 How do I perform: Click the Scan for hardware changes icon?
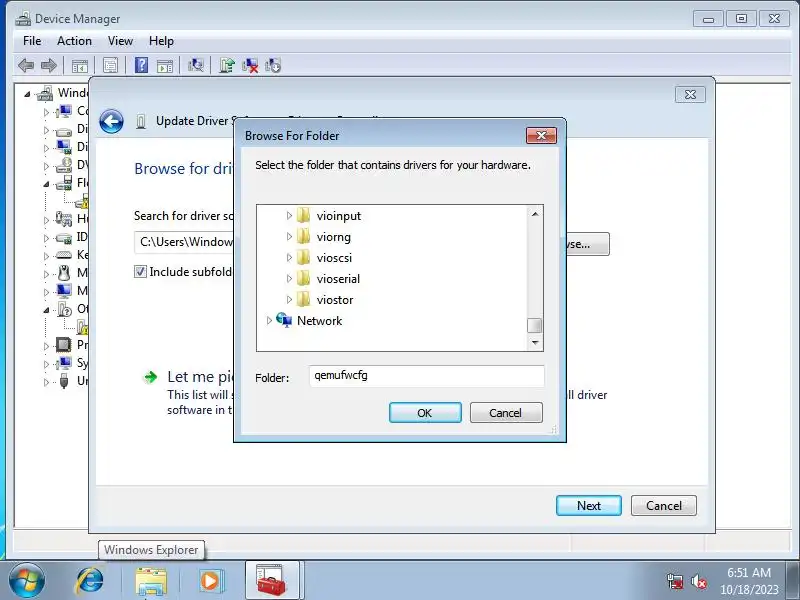196,65
